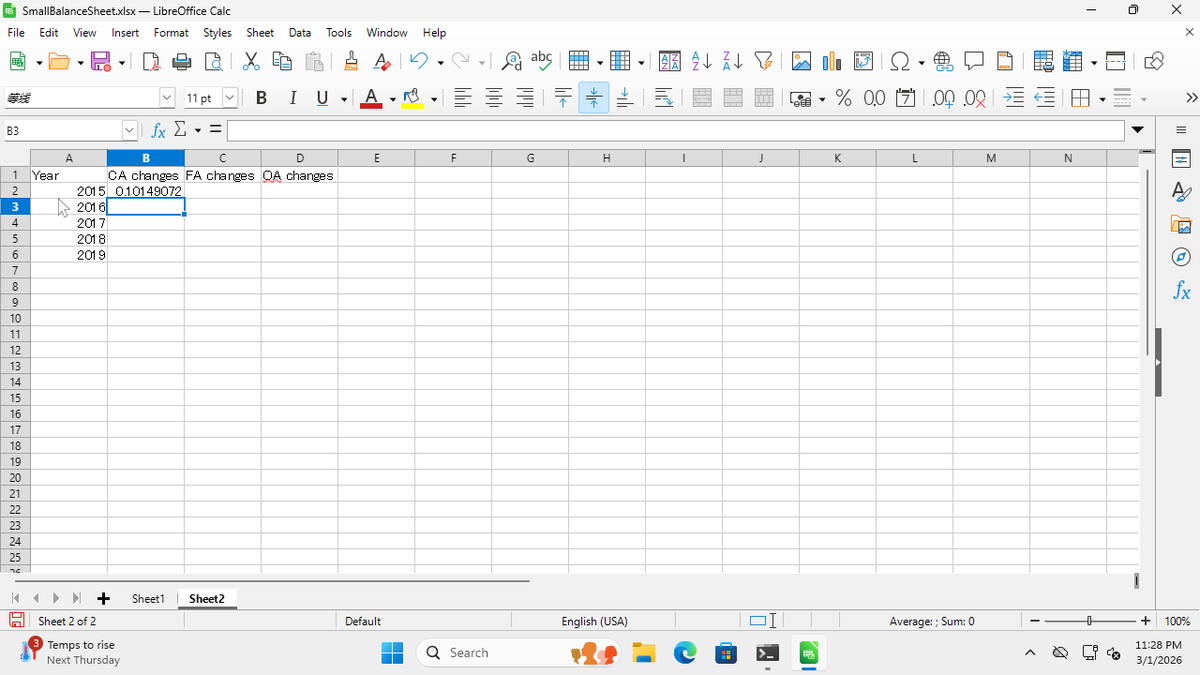Click the Export as PDF icon
This screenshot has height=675, width=1200.
pos(152,62)
